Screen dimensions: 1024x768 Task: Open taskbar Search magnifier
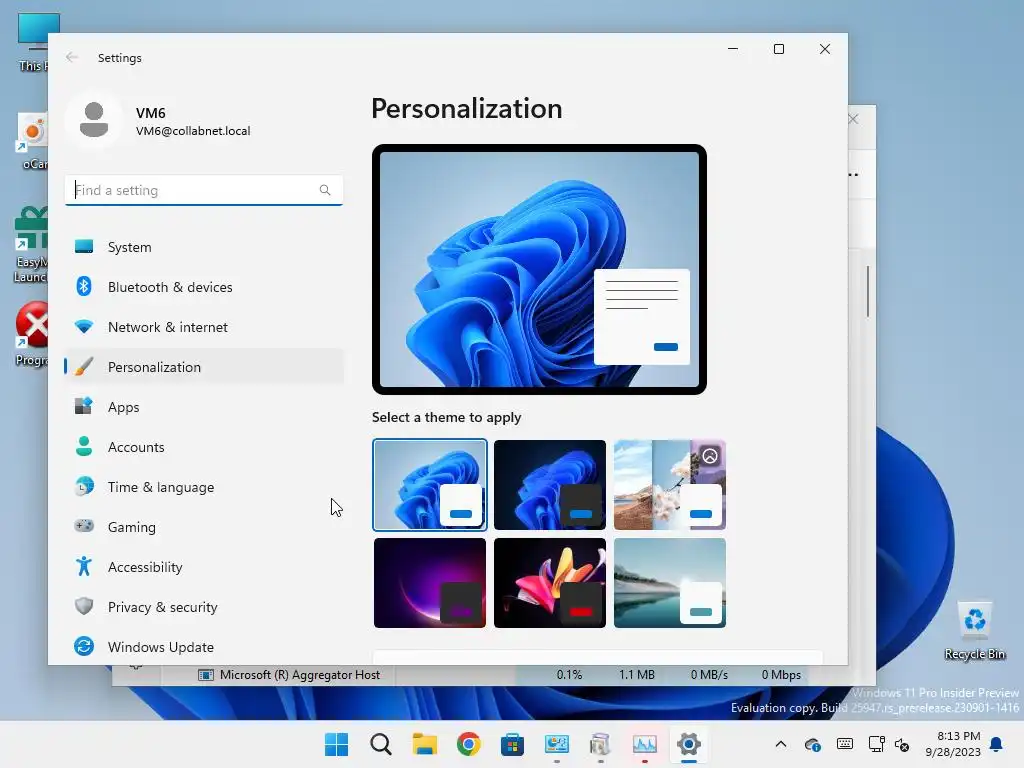point(381,744)
